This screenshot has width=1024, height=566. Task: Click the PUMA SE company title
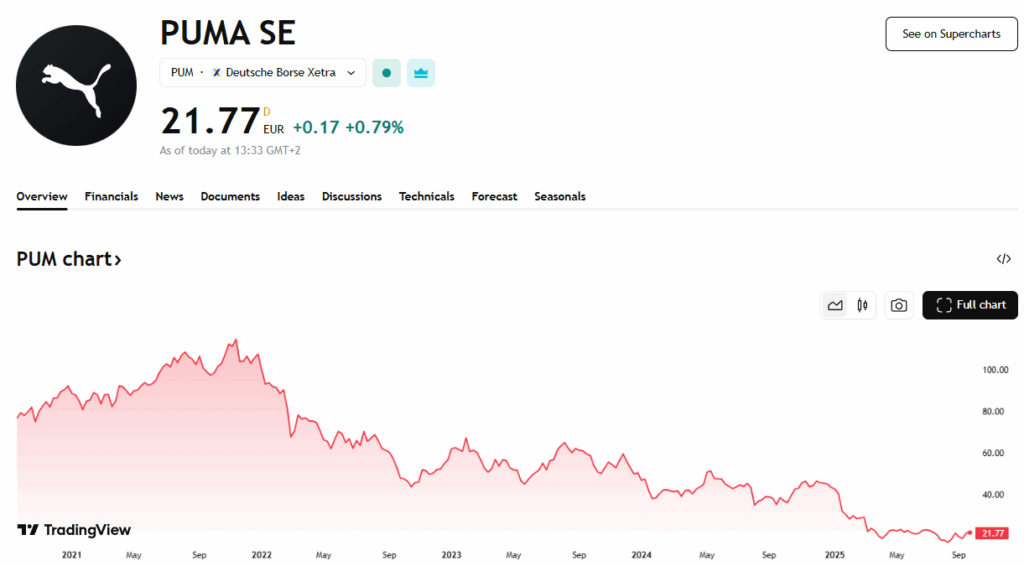click(x=228, y=33)
